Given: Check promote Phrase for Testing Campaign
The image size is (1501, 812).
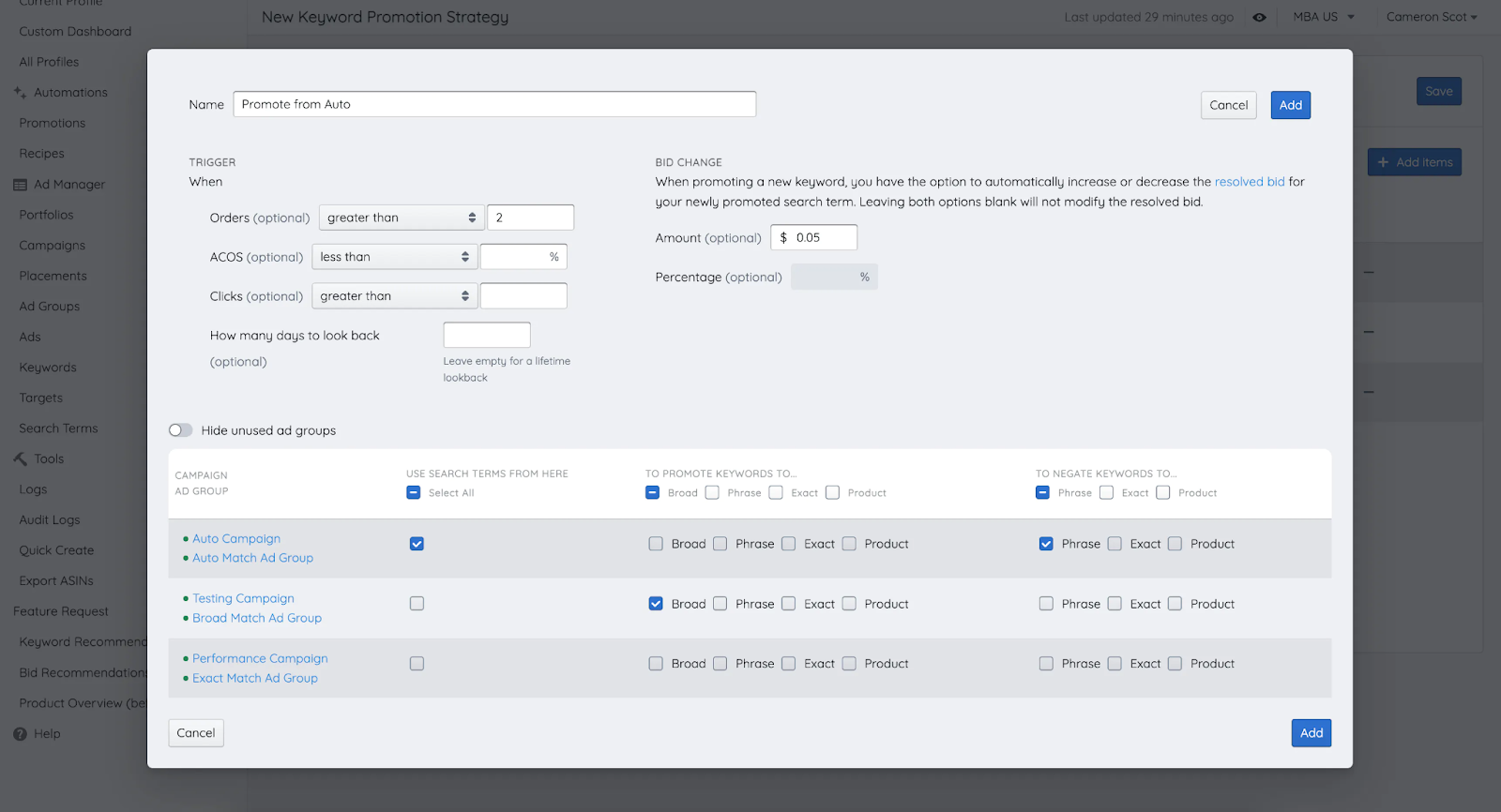Looking at the screenshot, I should click(720, 604).
